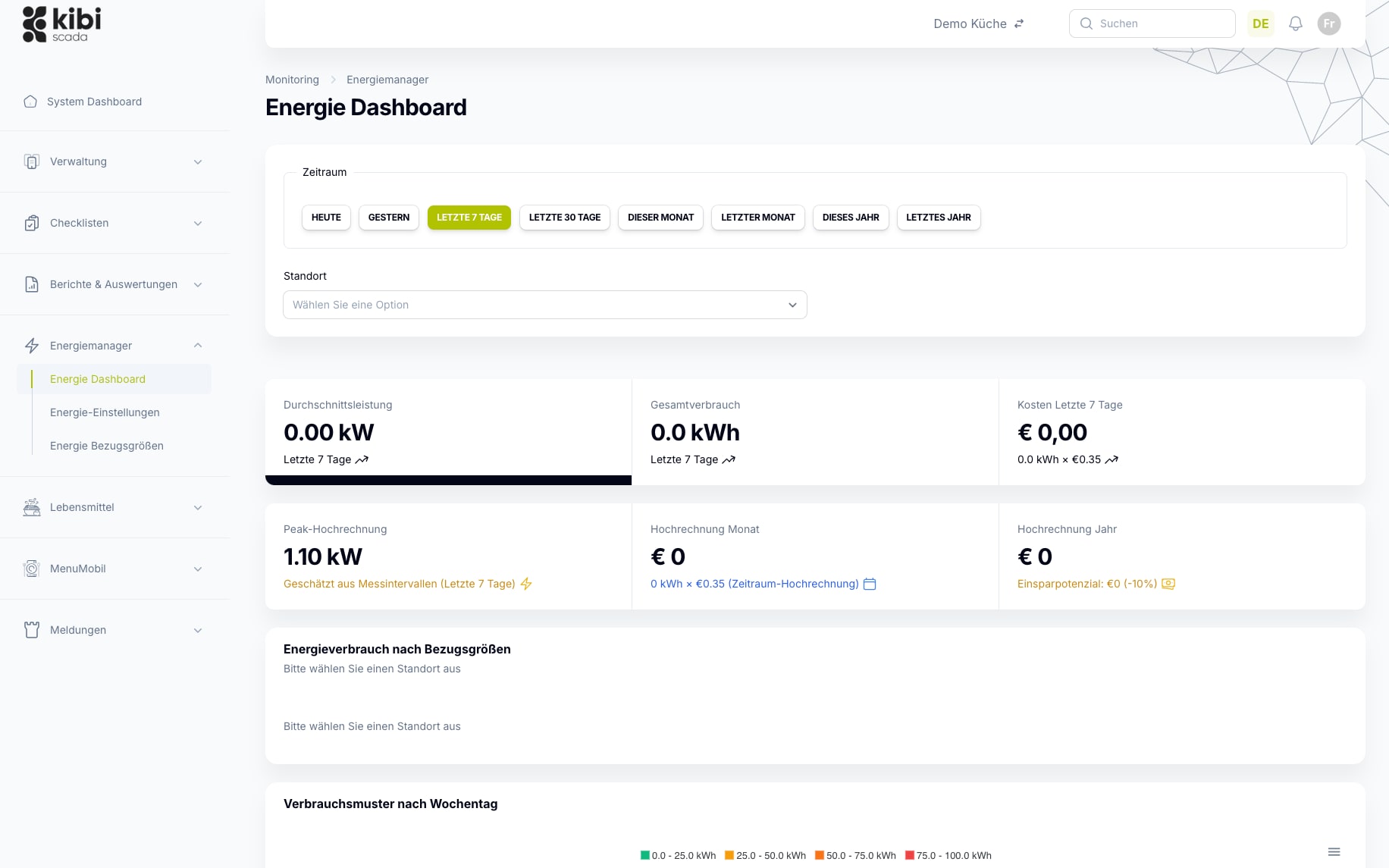The image size is (1389, 868).
Task: Toggle 0.0 - 25.0 kWh legend series
Action: click(679, 855)
